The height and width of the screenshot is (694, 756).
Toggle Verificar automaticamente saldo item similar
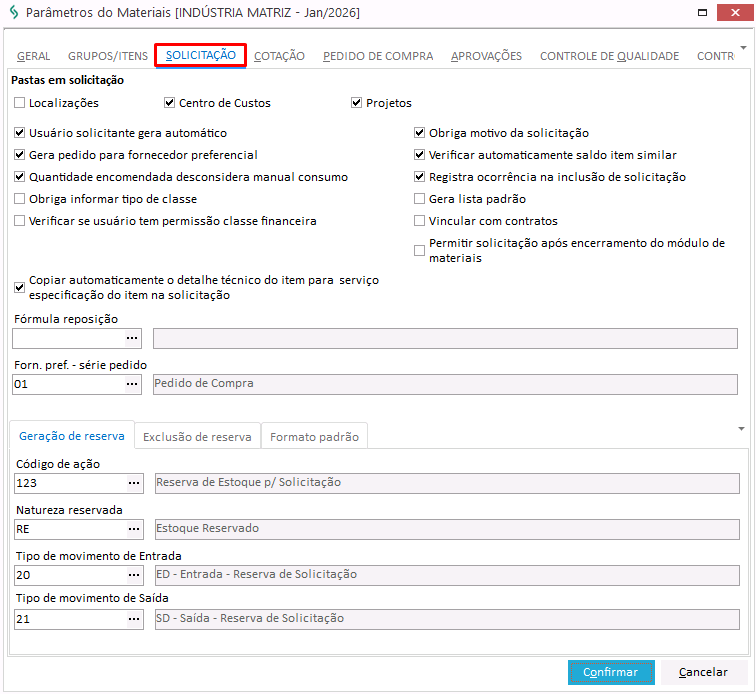point(419,155)
